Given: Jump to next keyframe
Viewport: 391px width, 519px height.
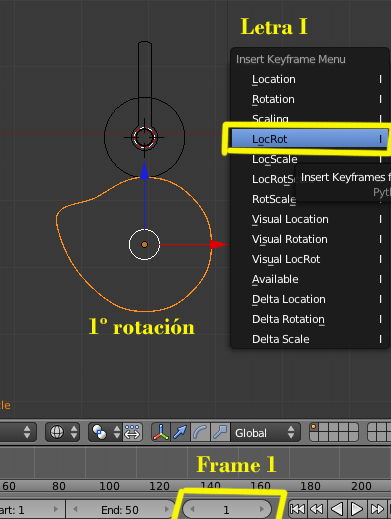Looking at the screenshot, I should pos(377,509).
